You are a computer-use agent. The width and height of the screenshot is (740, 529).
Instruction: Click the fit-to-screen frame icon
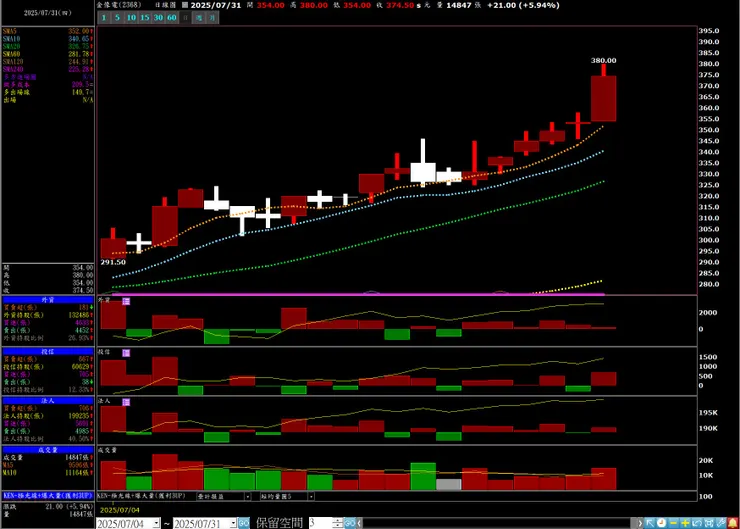[709, 523]
